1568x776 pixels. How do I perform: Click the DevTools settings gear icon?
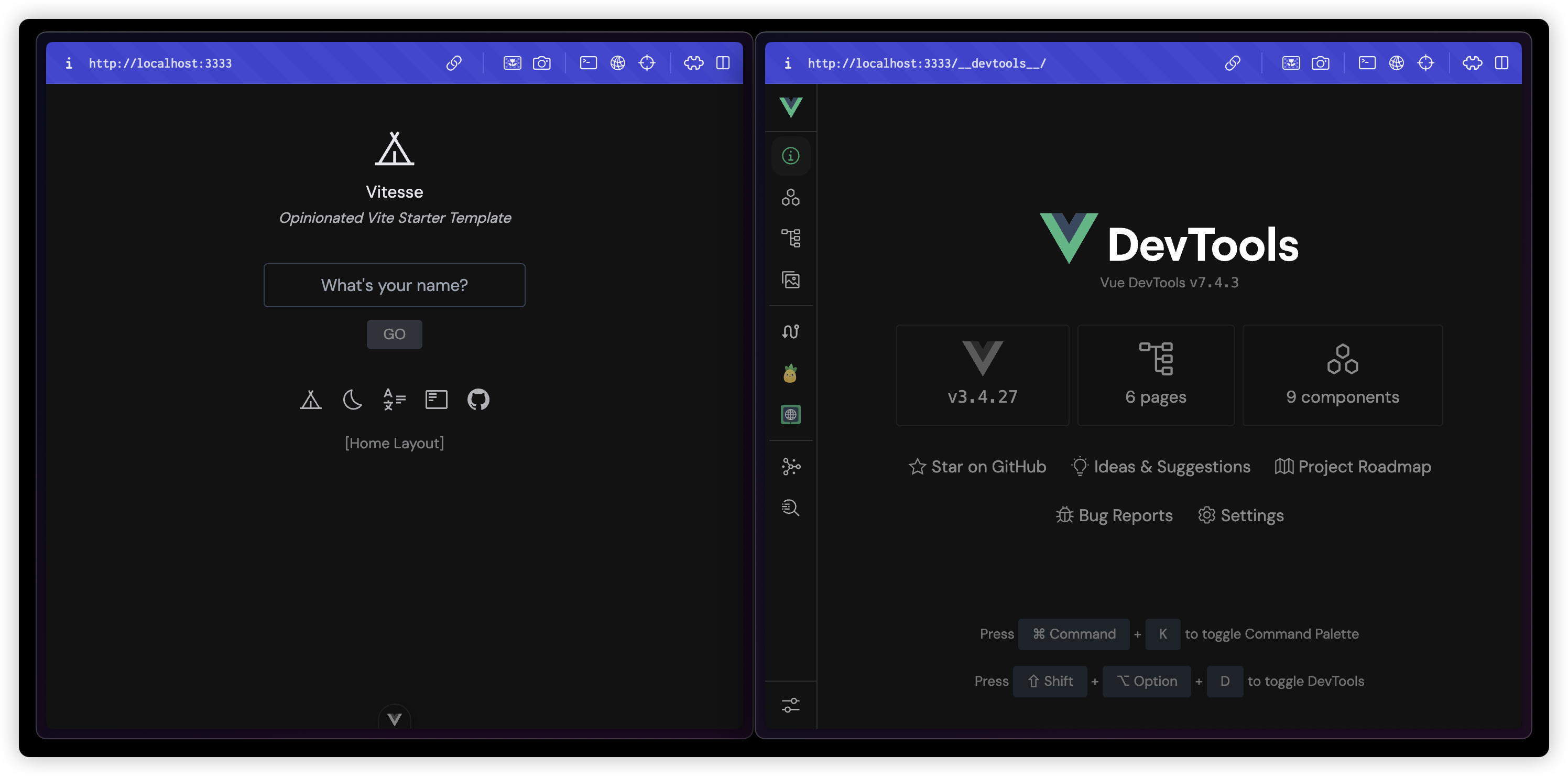click(x=1206, y=515)
